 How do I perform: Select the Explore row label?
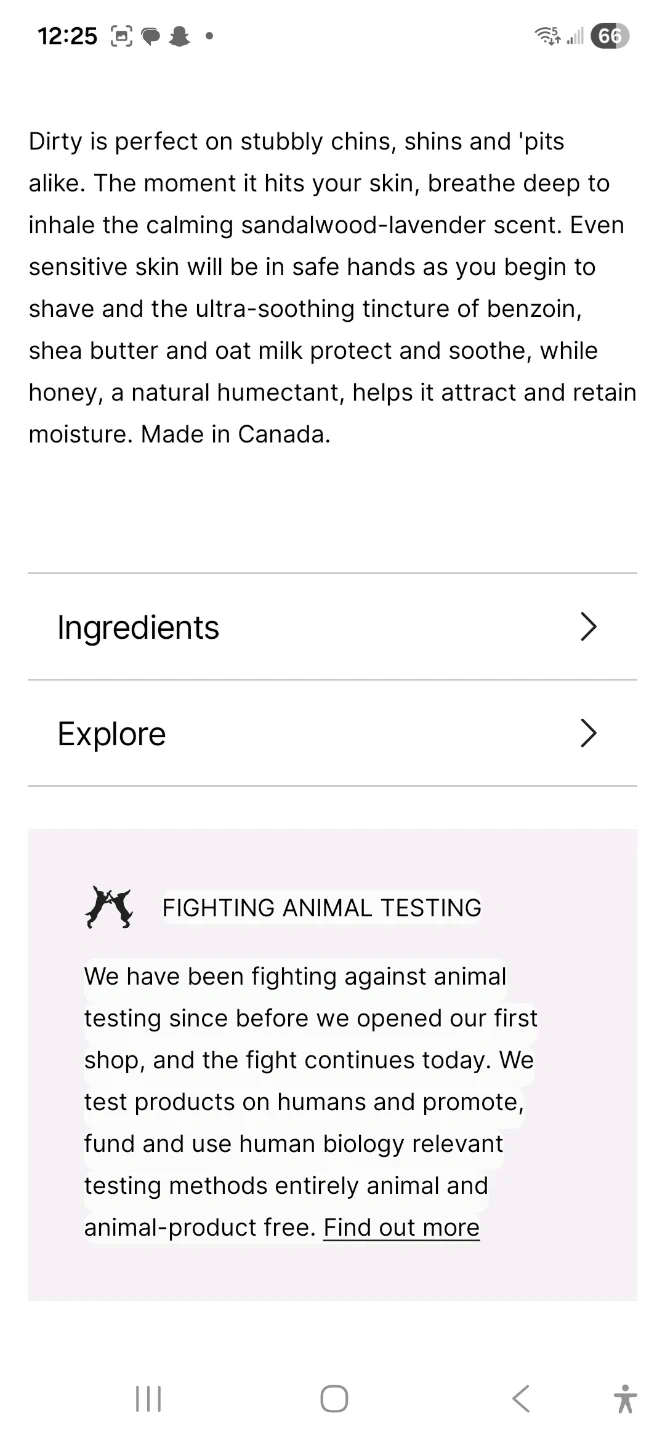(112, 734)
